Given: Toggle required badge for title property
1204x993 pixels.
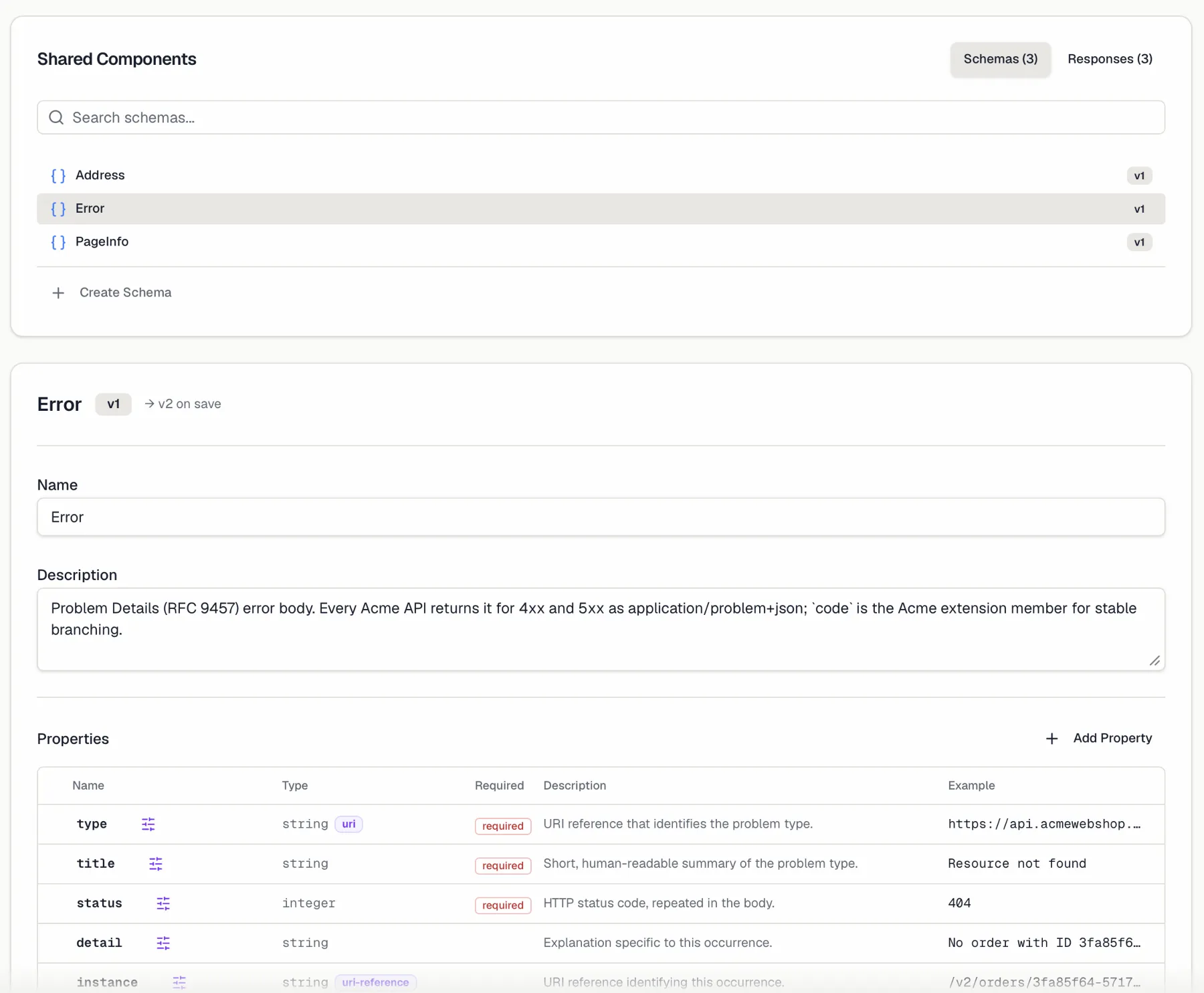Looking at the screenshot, I should (503, 865).
